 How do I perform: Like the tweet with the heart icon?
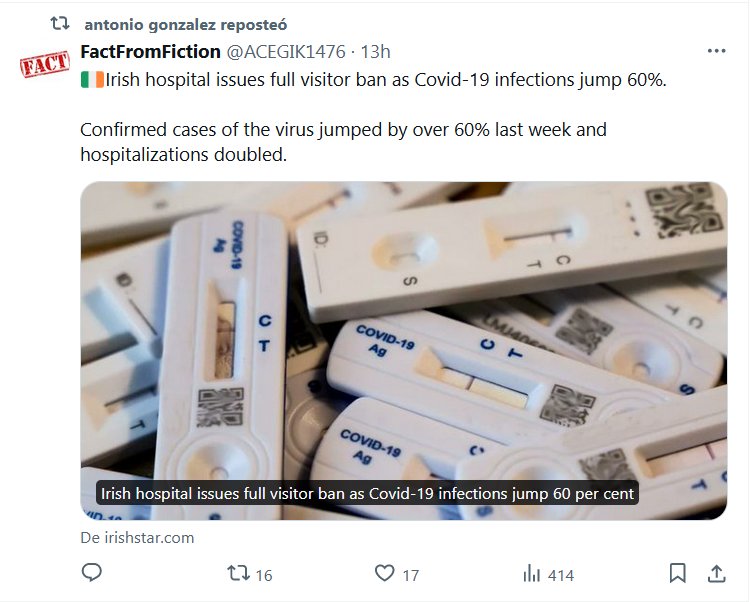pos(384,574)
